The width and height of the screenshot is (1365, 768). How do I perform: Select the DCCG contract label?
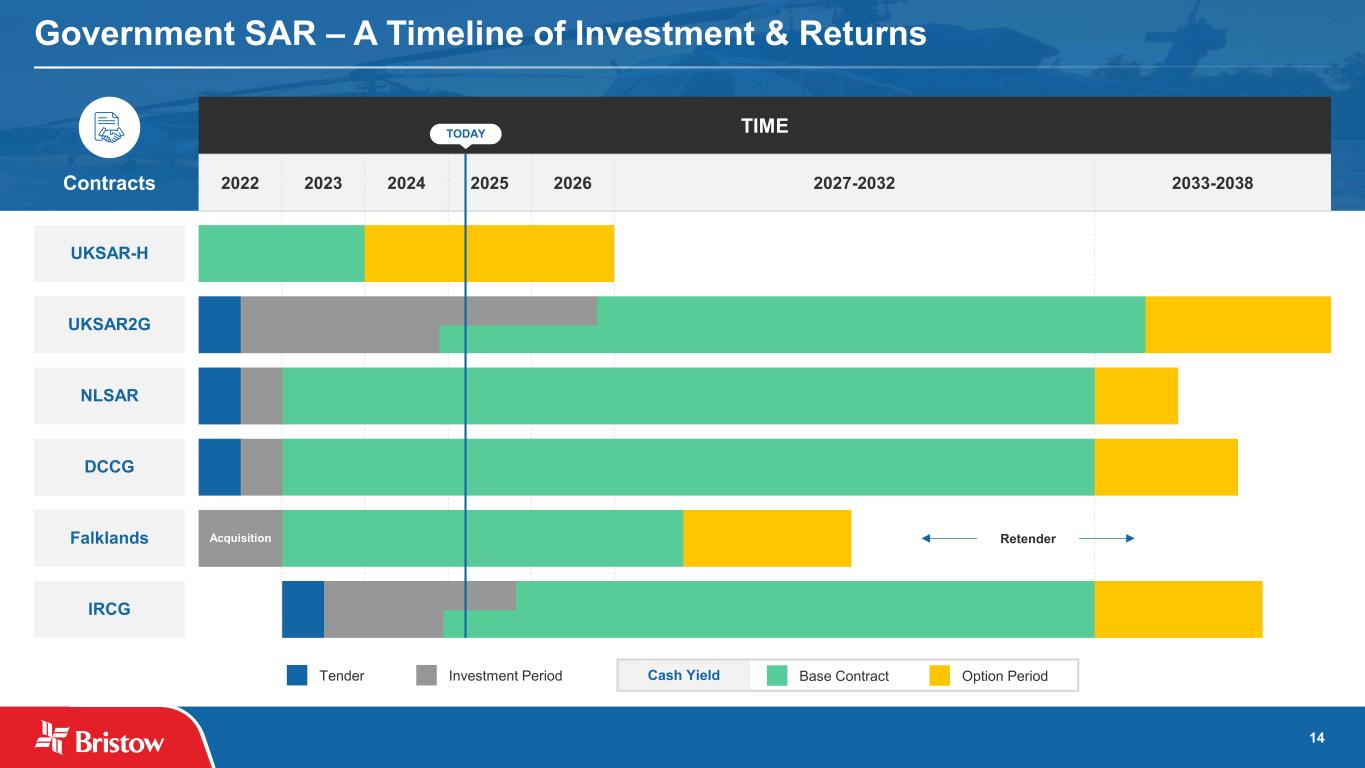(x=109, y=466)
